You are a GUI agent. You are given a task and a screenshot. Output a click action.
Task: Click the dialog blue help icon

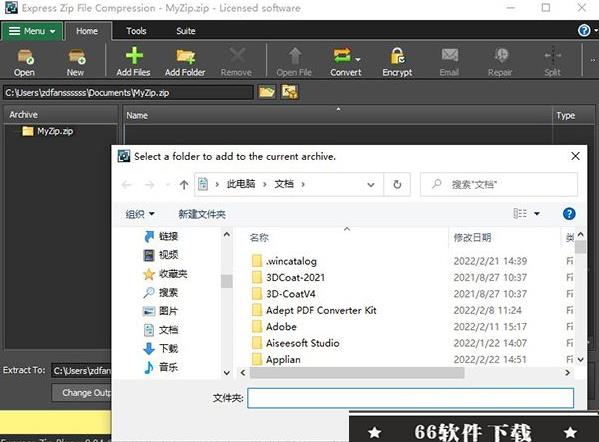pos(569,214)
